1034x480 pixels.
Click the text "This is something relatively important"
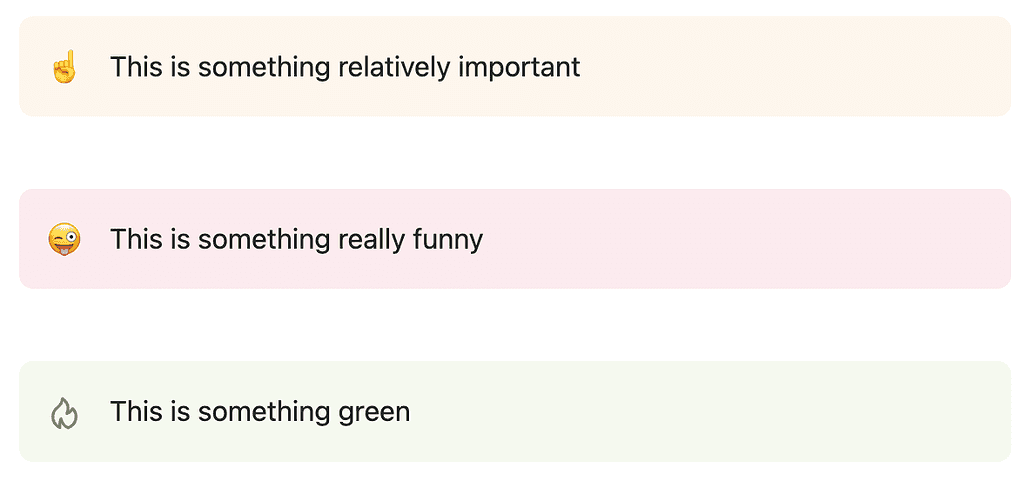tap(345, 67)
